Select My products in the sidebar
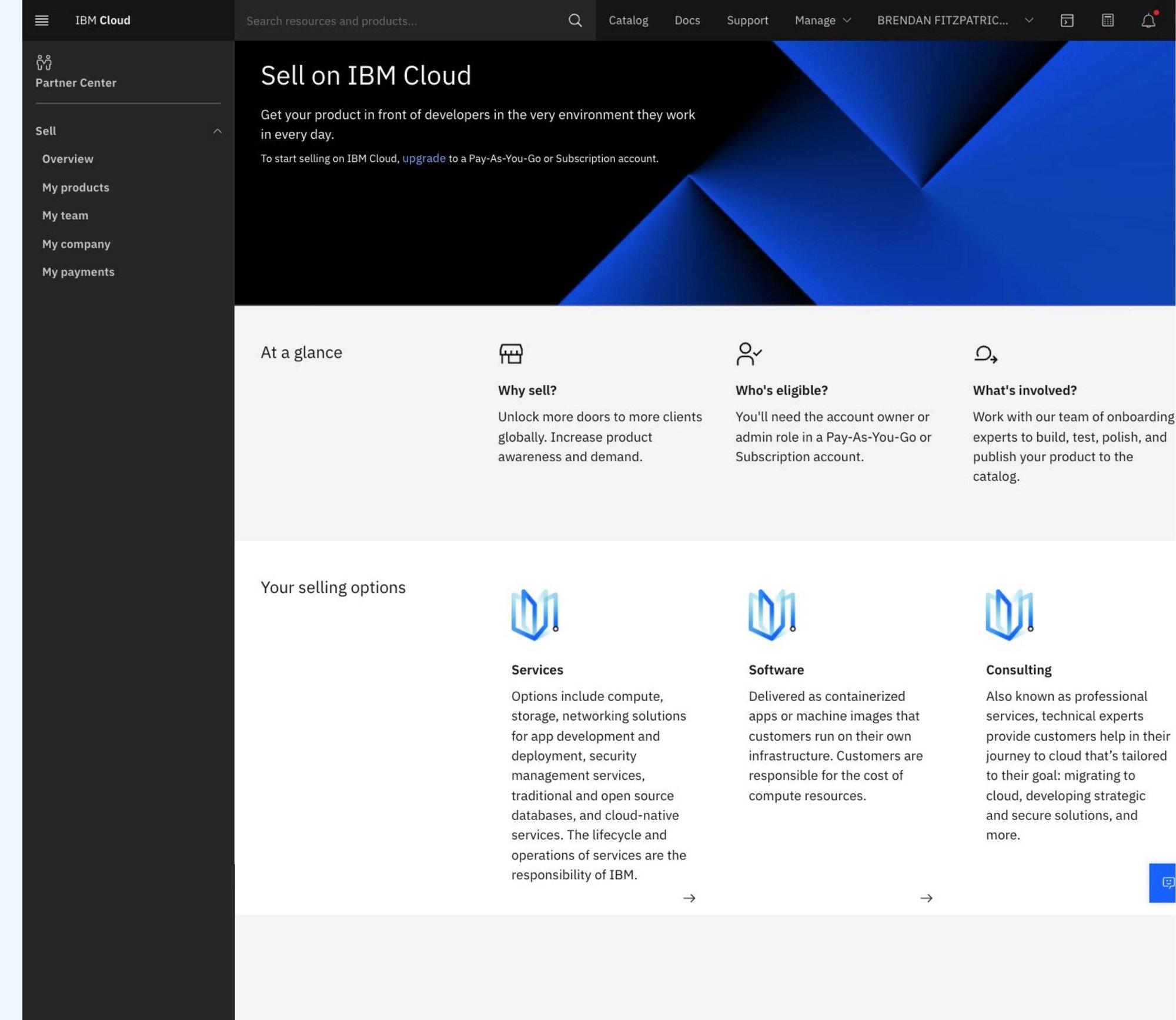The width and height of the screenshot is (1176, 1020). click(75, 187)
